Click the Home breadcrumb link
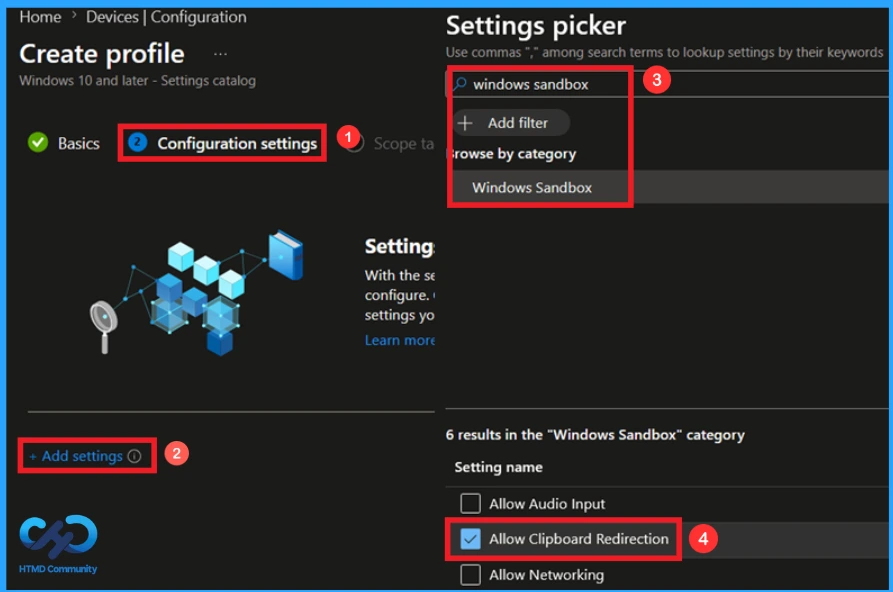Screen dimensions: 893x592 tap(40, 17)
